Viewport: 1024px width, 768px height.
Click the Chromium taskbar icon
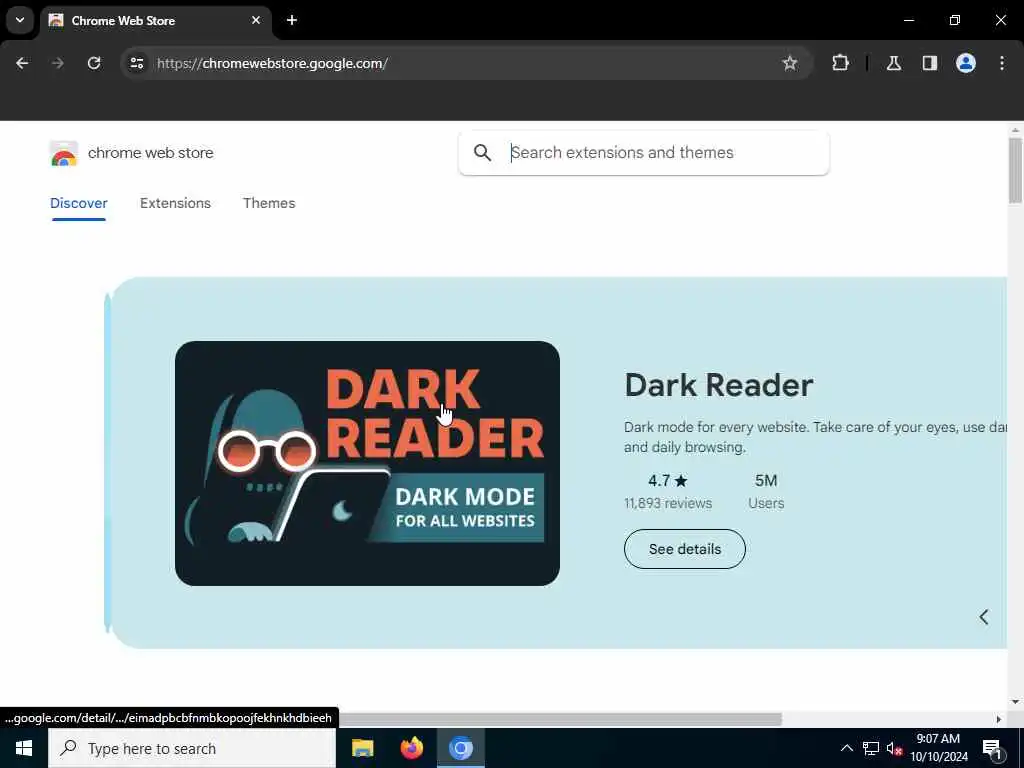coord(460,748)
